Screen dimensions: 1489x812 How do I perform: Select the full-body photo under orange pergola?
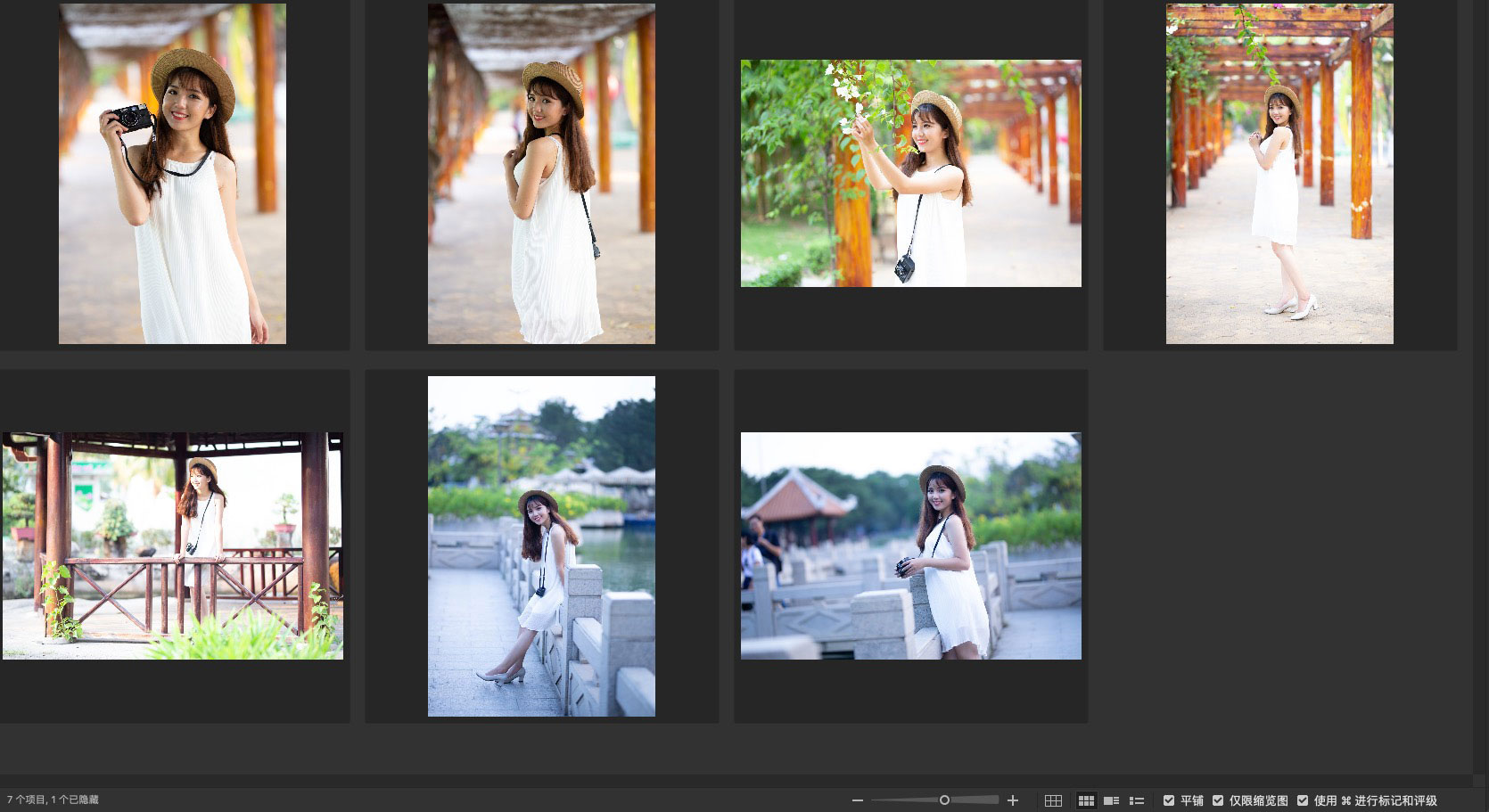1279,174
